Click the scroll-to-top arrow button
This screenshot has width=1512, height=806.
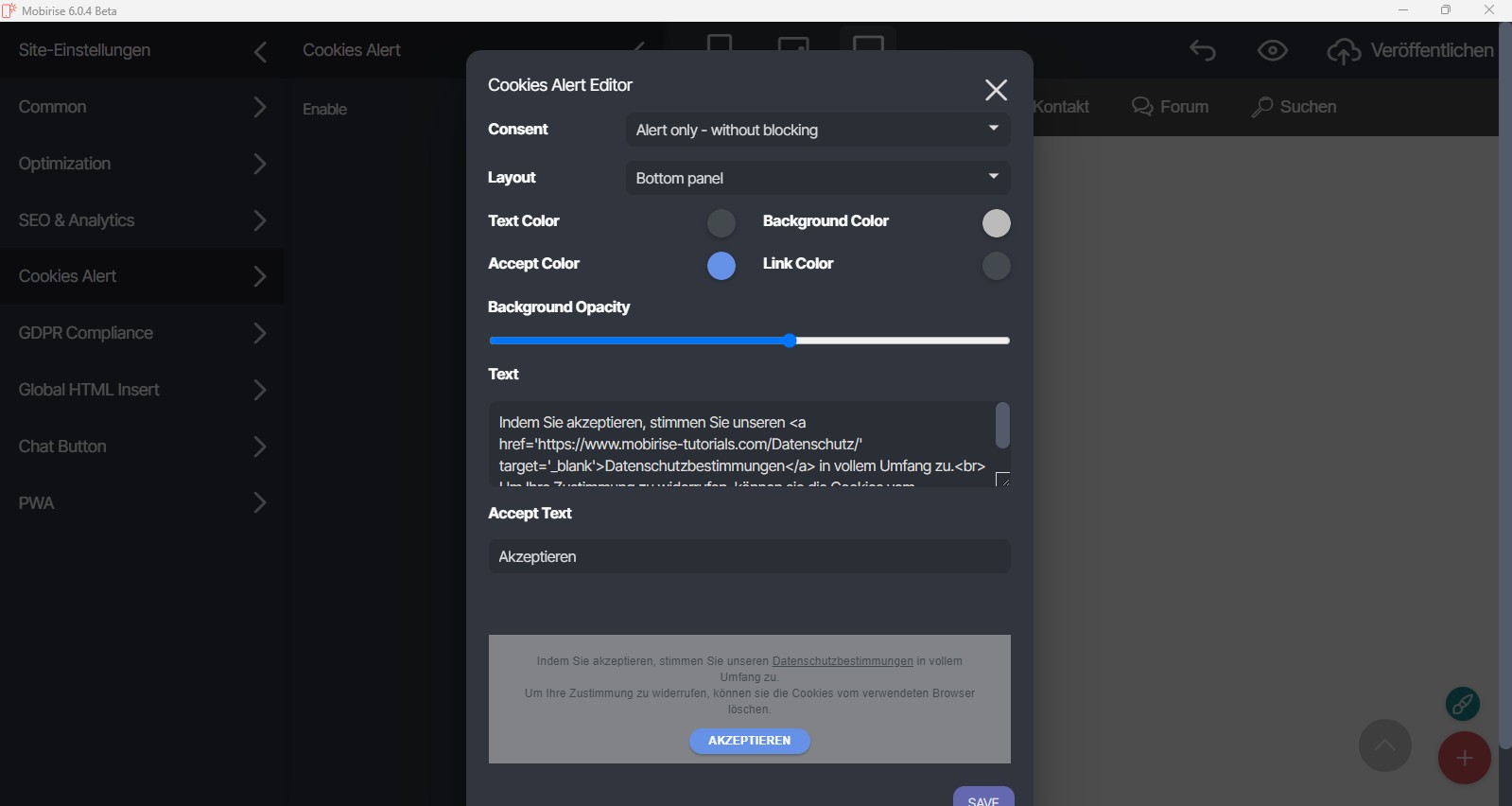tap(1384, 745)
